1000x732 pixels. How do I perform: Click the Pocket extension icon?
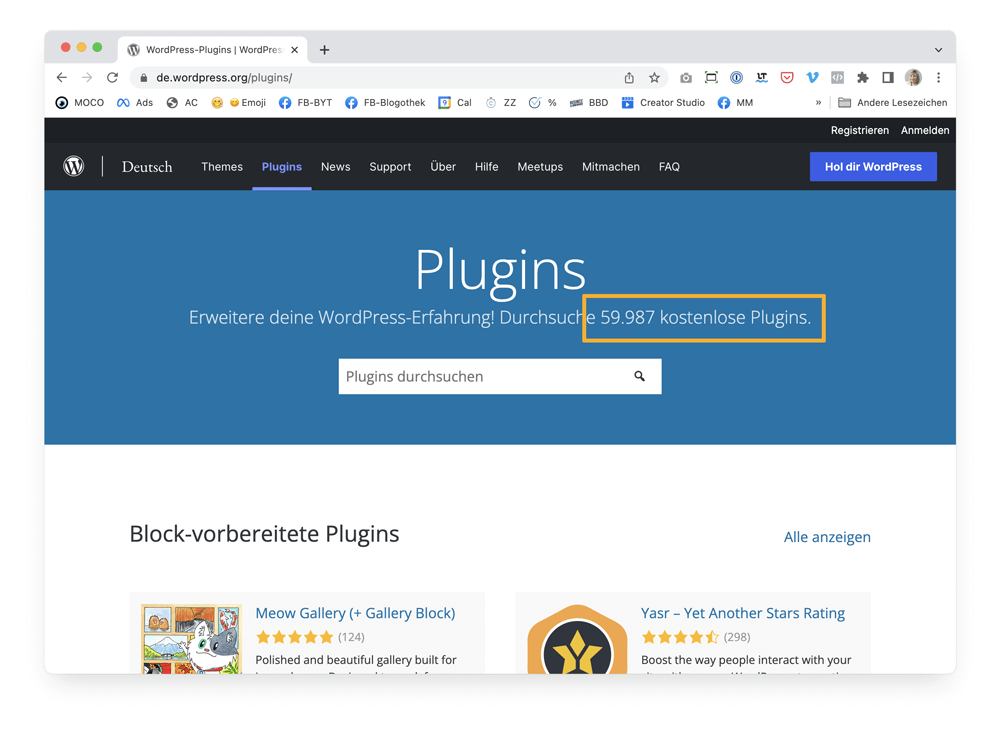(x=787, y=78)
